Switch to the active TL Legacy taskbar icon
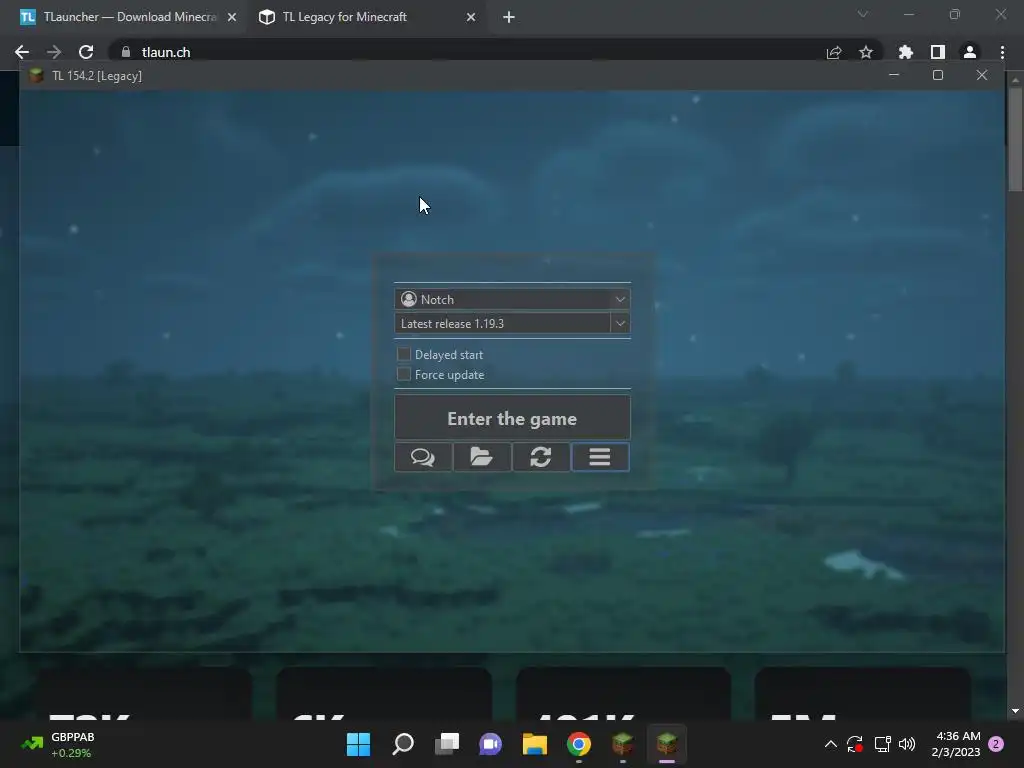Screen dimensions: 1024x768 (667, 744)
